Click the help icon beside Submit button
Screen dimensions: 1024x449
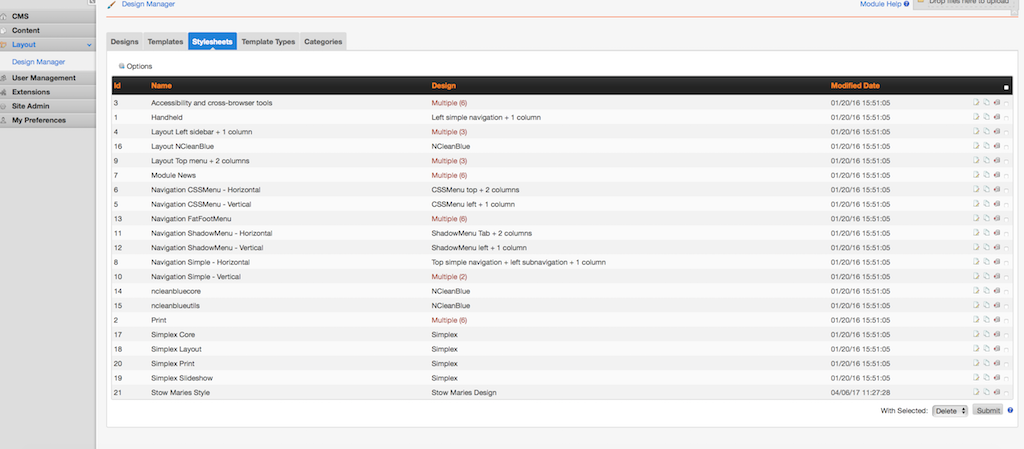click(1010, 410)
